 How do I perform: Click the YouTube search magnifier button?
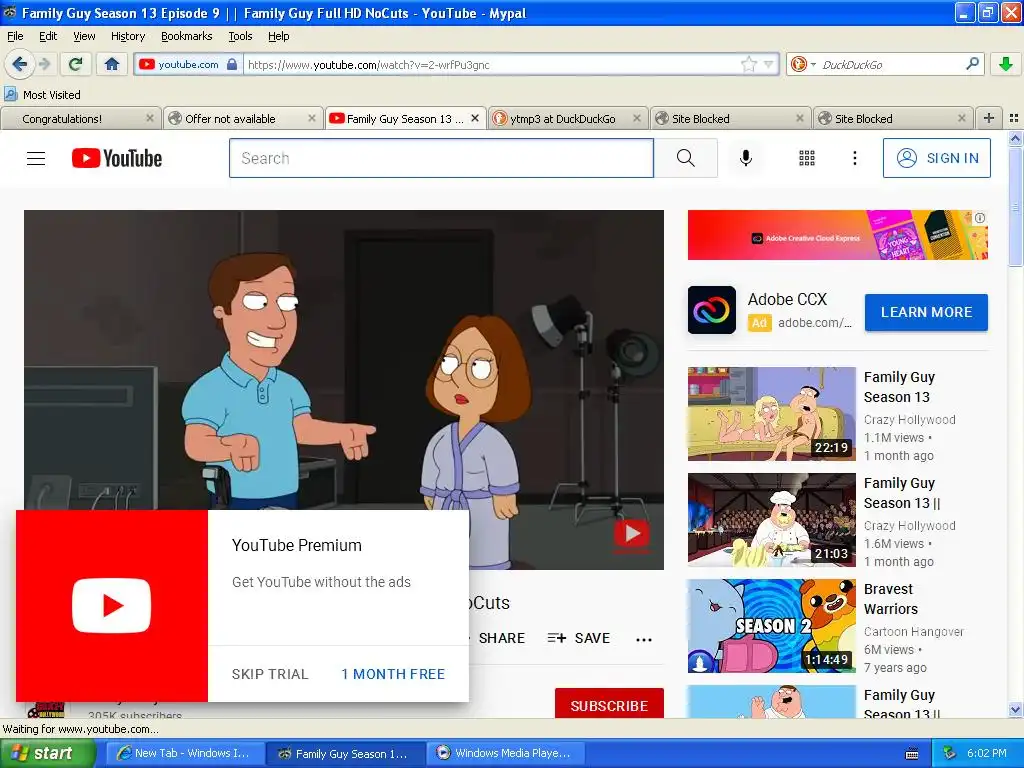(686, 158)
